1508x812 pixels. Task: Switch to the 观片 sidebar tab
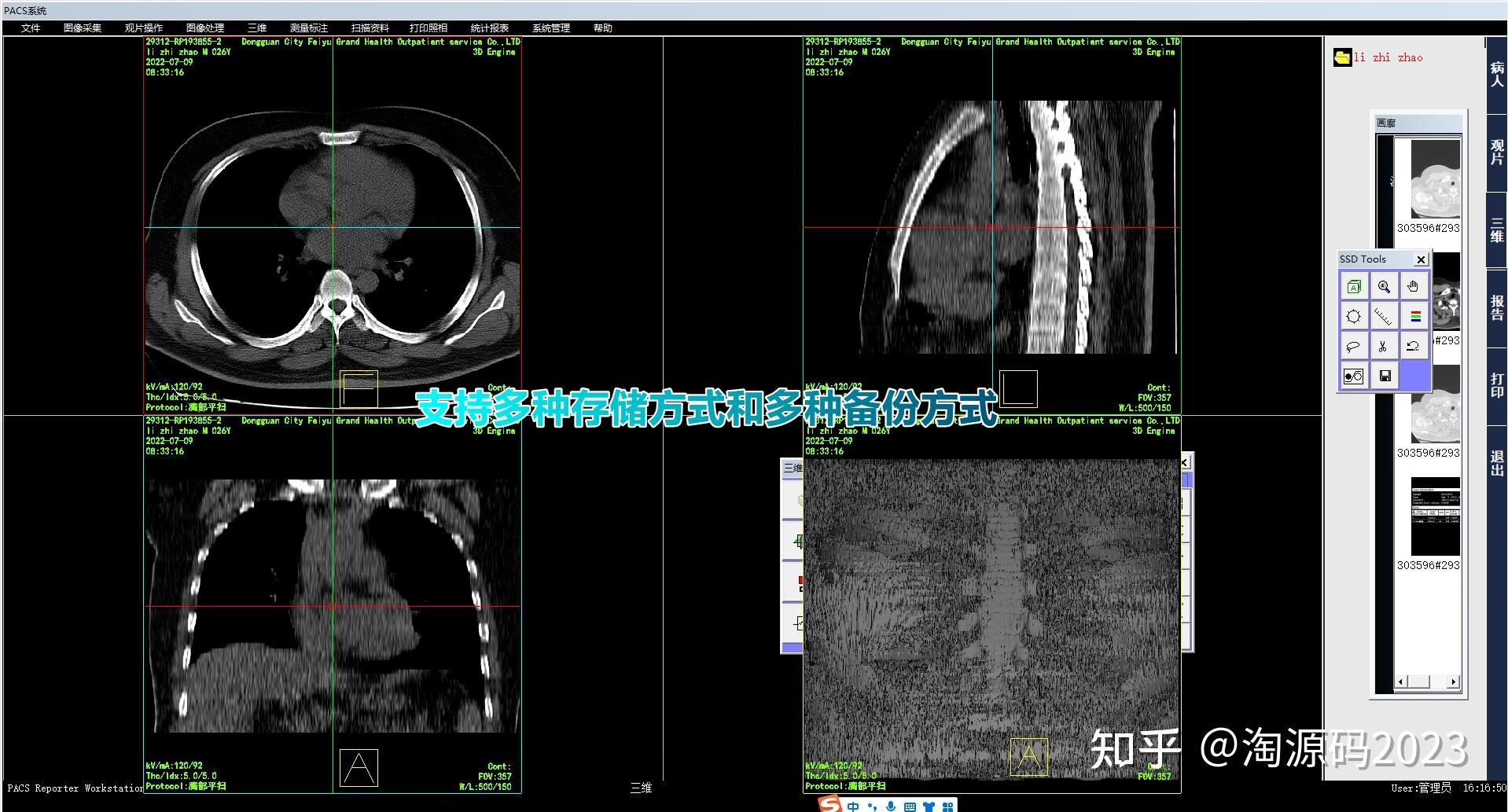[x=1497, y=152]
